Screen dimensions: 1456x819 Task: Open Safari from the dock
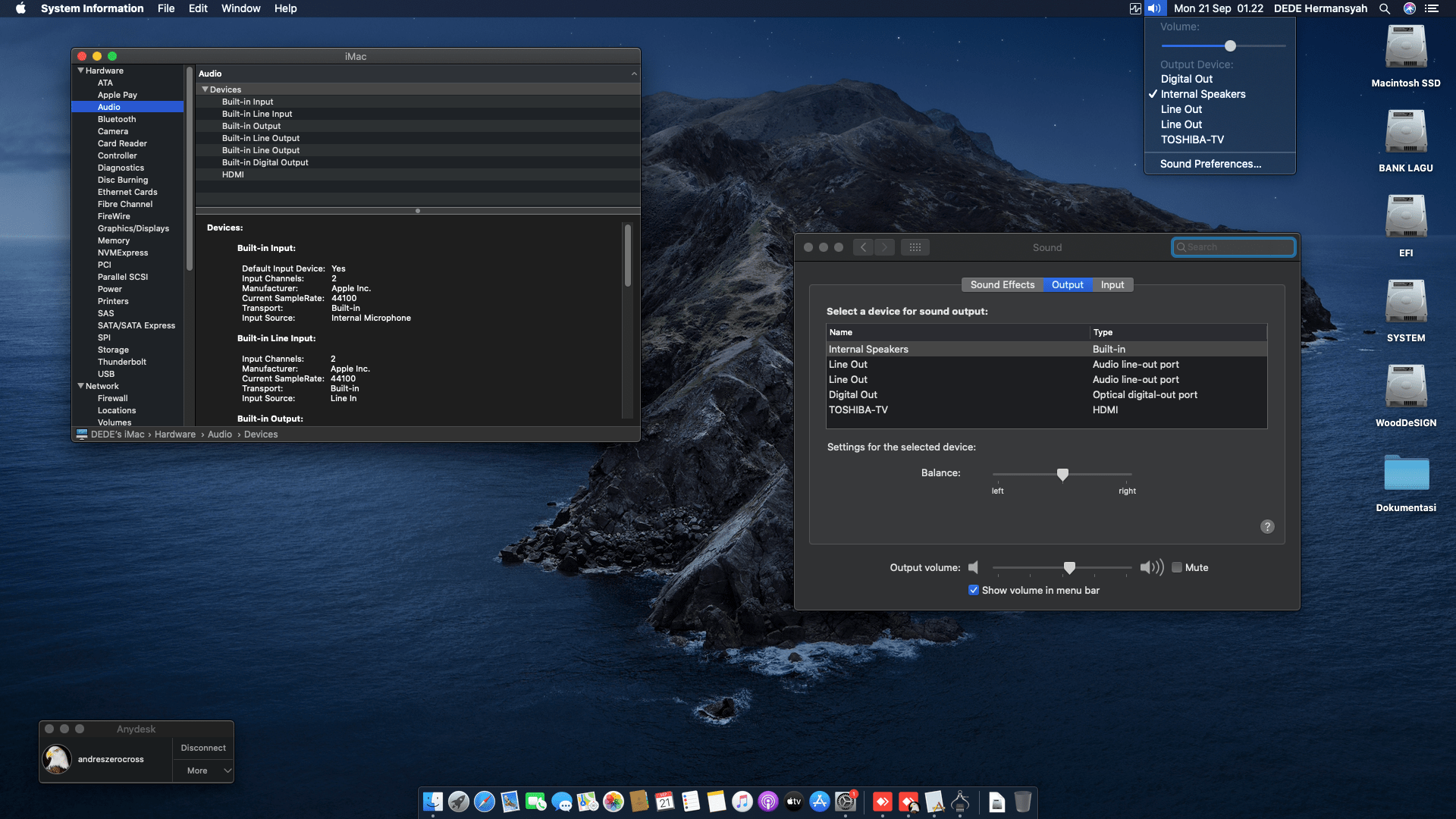[484, 802]
